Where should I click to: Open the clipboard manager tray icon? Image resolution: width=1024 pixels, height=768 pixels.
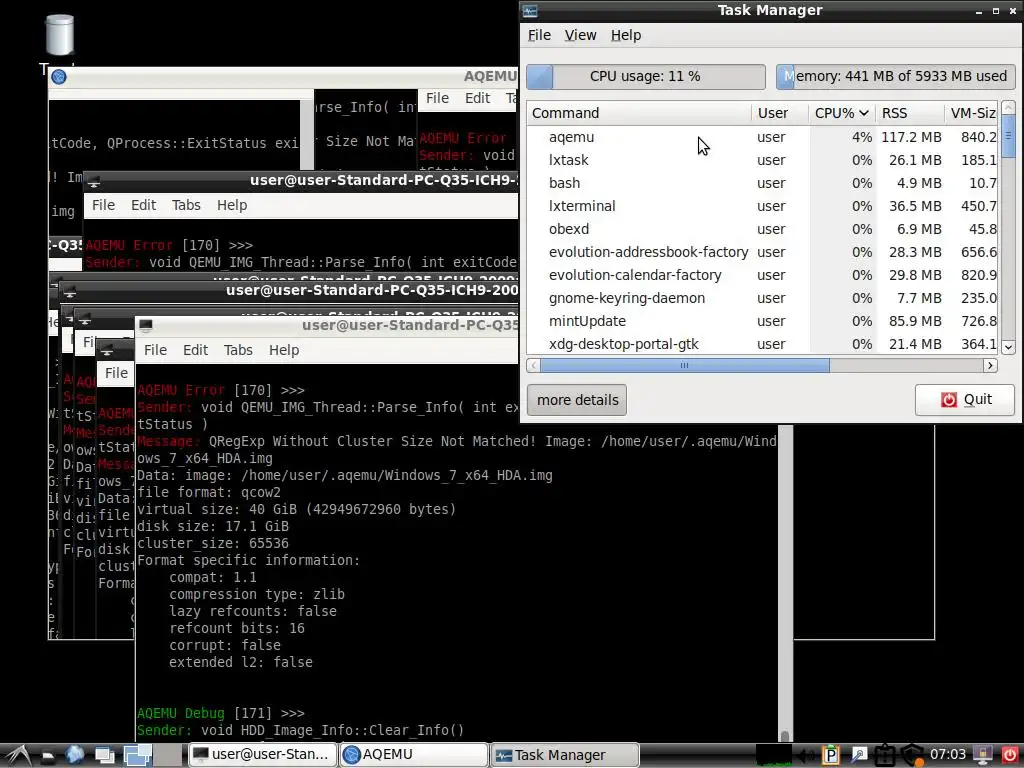click(x=885, y=755)
